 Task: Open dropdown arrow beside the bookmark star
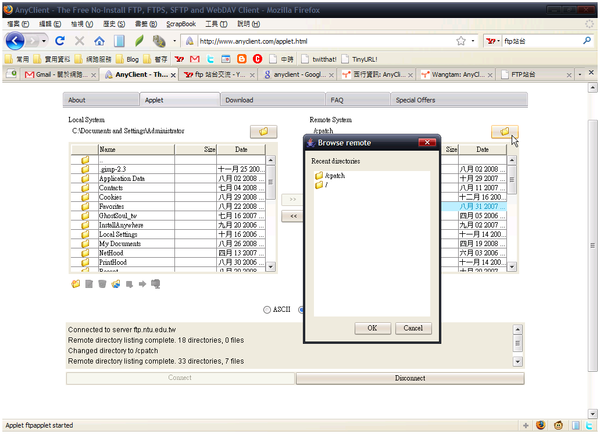[x=473, y=41]
